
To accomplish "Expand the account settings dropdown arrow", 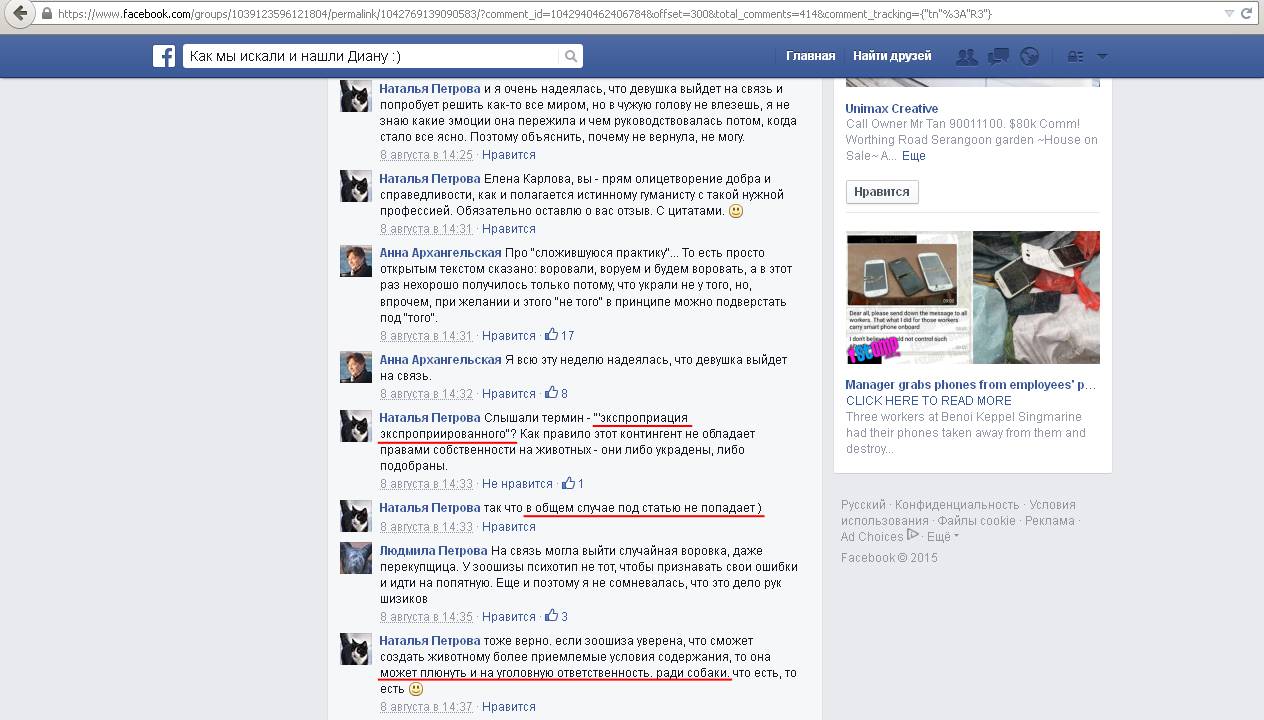I will pos(1102,57).
